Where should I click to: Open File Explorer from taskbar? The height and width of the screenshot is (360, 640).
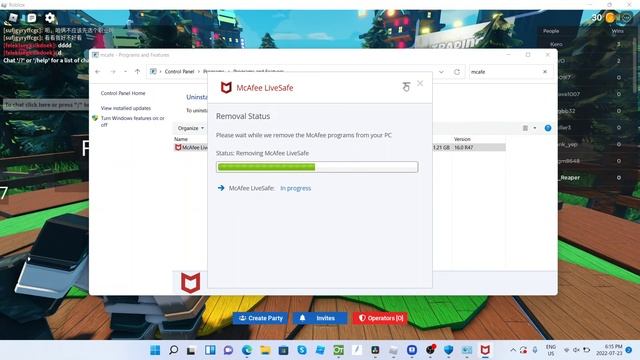pos(265,350)
